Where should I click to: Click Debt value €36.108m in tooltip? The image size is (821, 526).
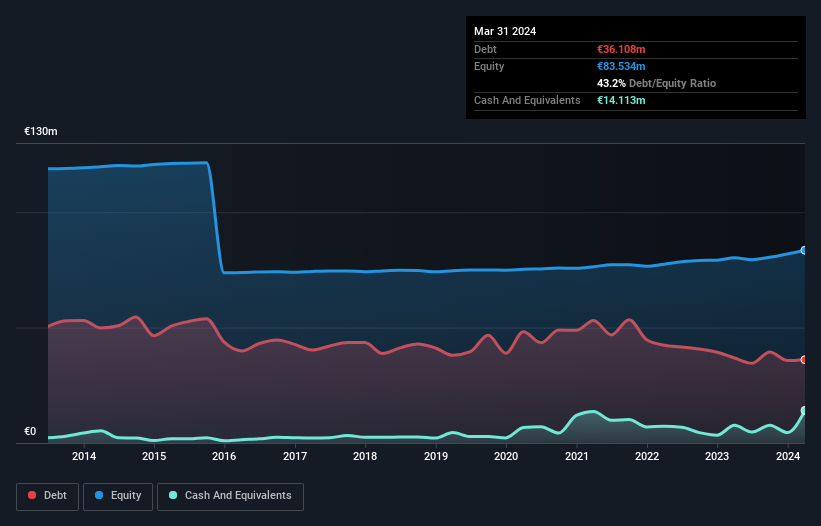point(621,49)
